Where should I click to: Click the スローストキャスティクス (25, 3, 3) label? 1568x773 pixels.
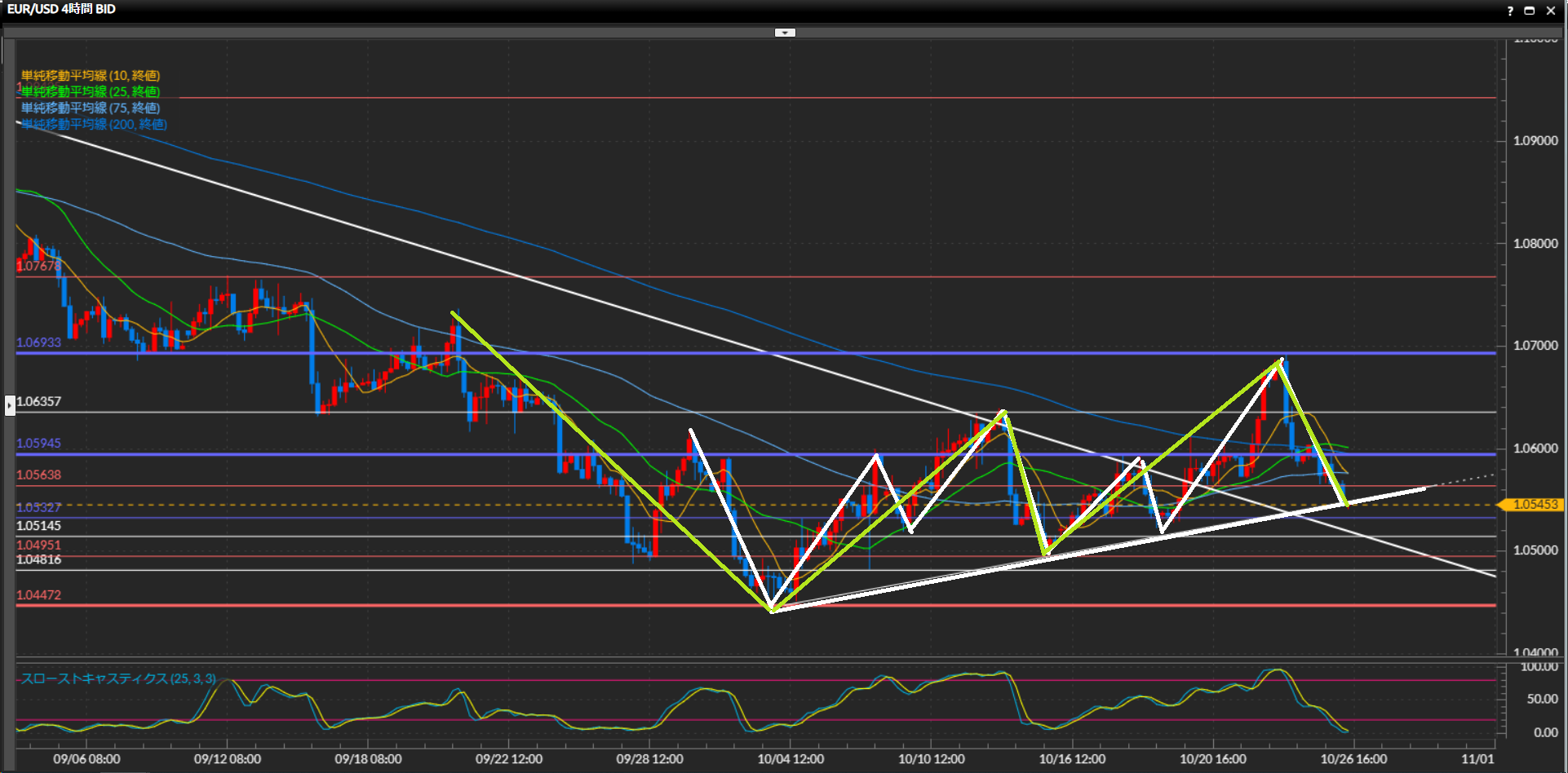pyautogui.click(x=118, y=678)
